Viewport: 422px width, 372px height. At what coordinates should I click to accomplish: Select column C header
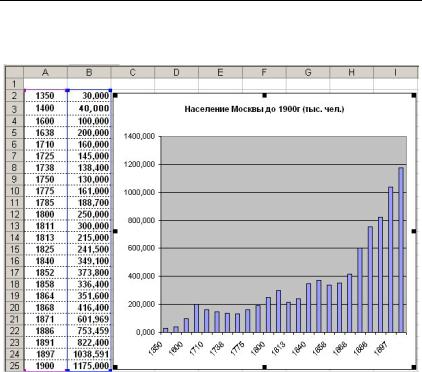coord(133,72)
